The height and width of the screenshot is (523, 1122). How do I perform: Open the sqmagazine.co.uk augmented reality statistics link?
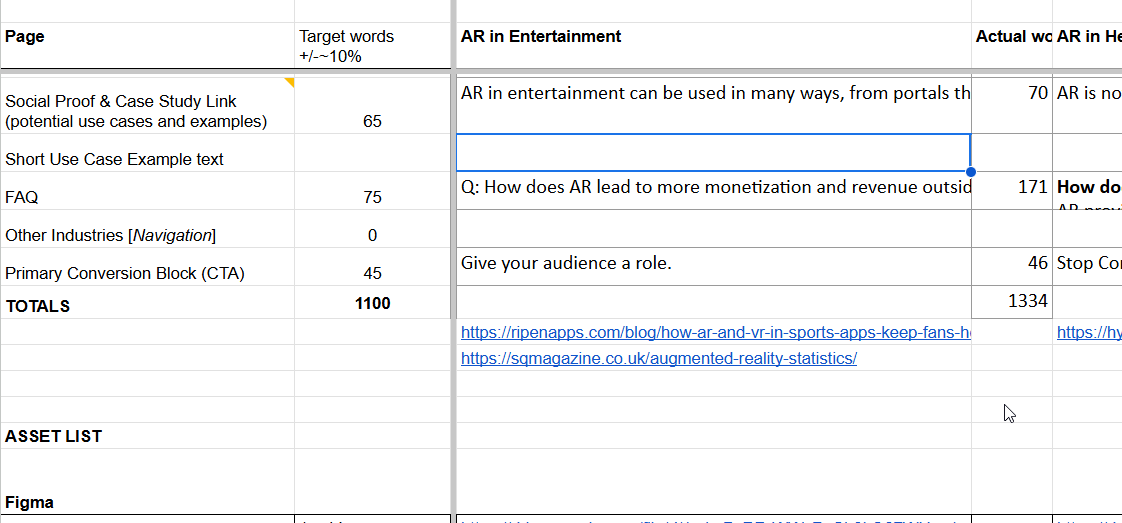click(x=658, y=358)
